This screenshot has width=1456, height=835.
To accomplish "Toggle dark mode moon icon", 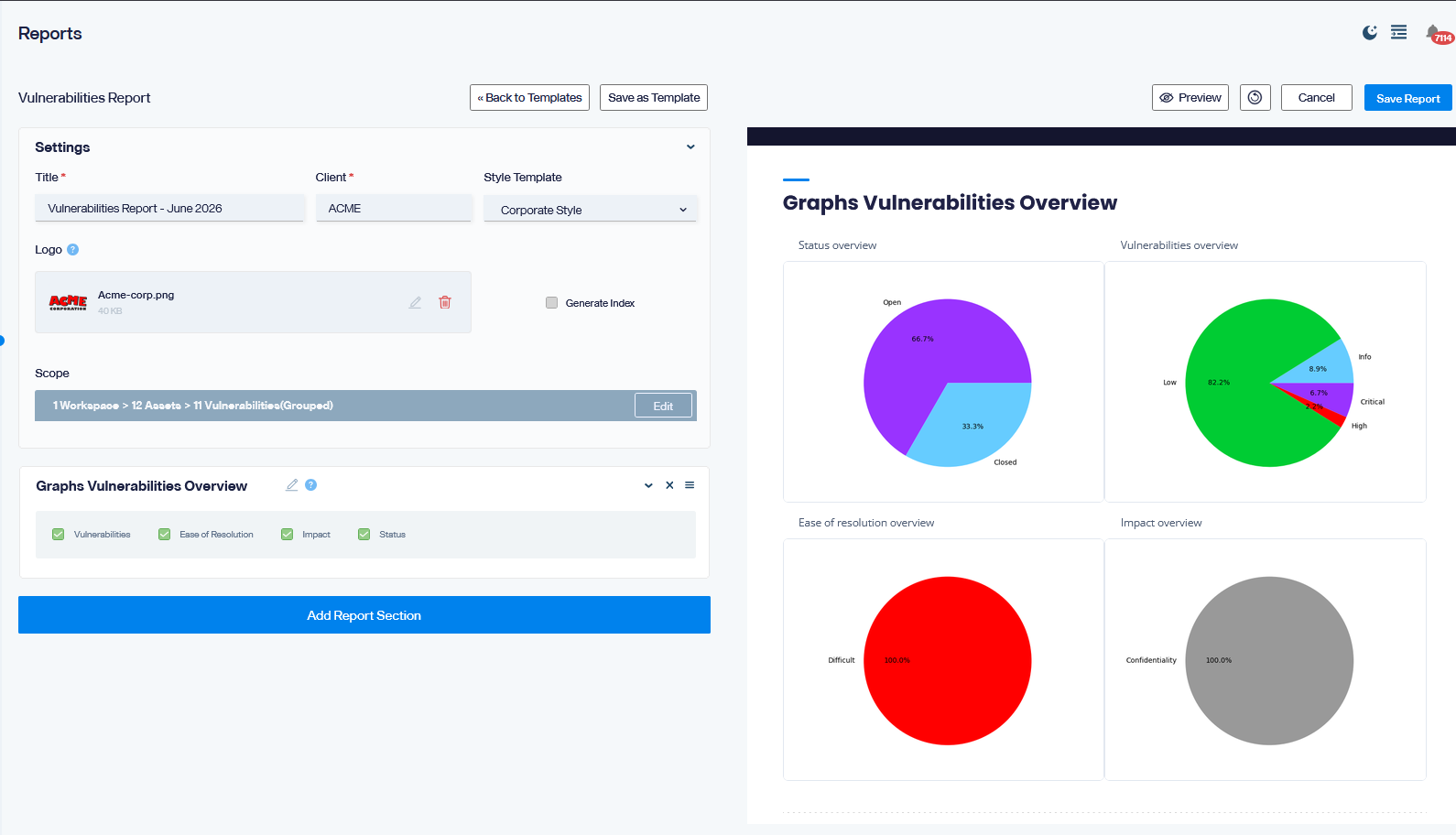I will point(1369,33).
